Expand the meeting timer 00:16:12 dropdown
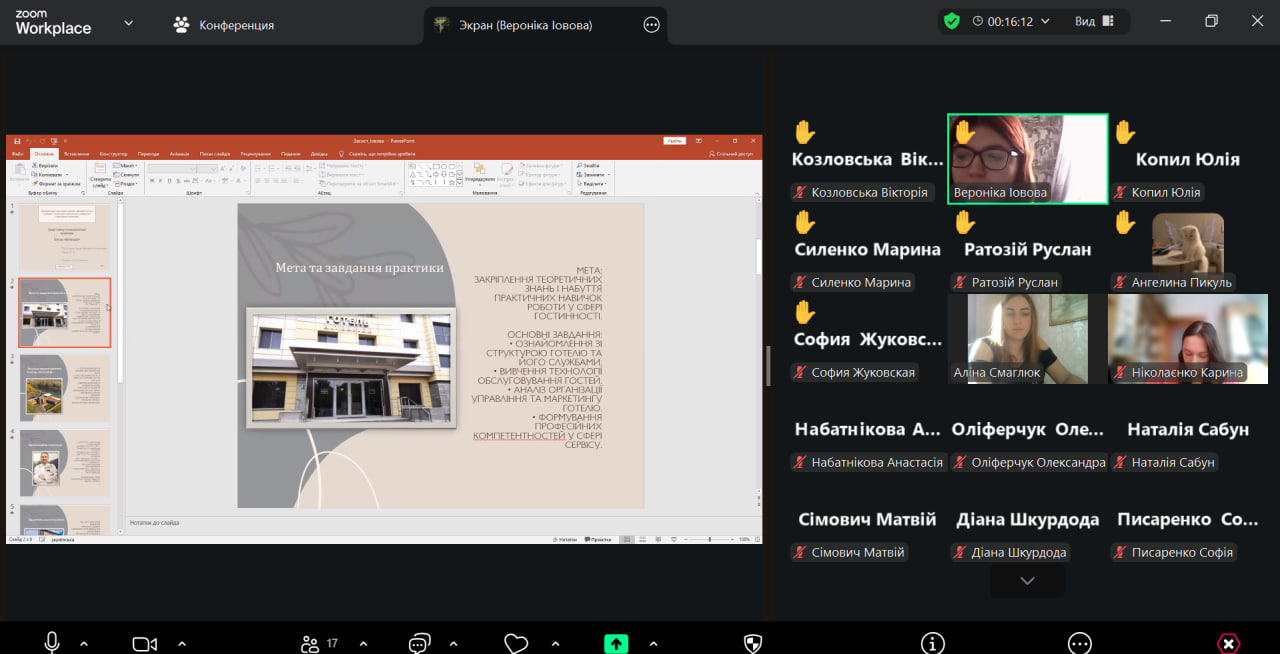 tap(1045, 21)
